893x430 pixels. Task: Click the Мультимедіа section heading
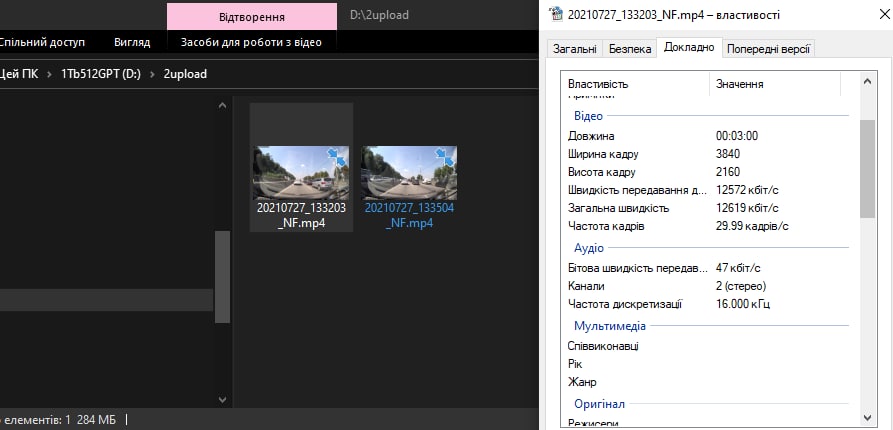[x=610, y=326]
